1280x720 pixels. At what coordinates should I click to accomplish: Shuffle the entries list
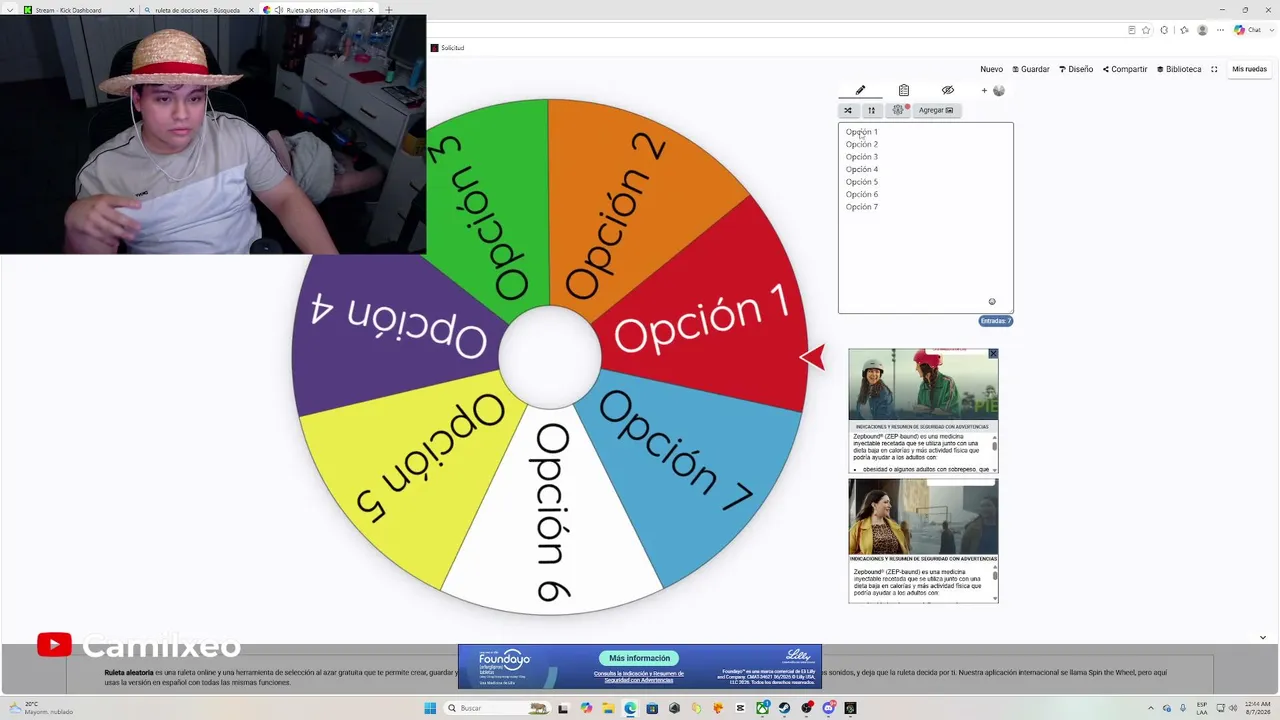click(x=848, y=110)
